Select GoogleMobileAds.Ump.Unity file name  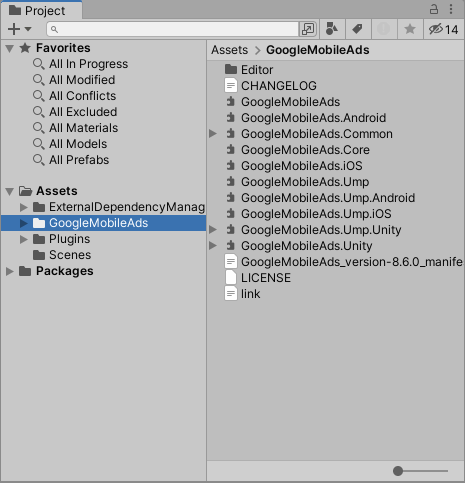pyautogui.click(x=321, y=230)
